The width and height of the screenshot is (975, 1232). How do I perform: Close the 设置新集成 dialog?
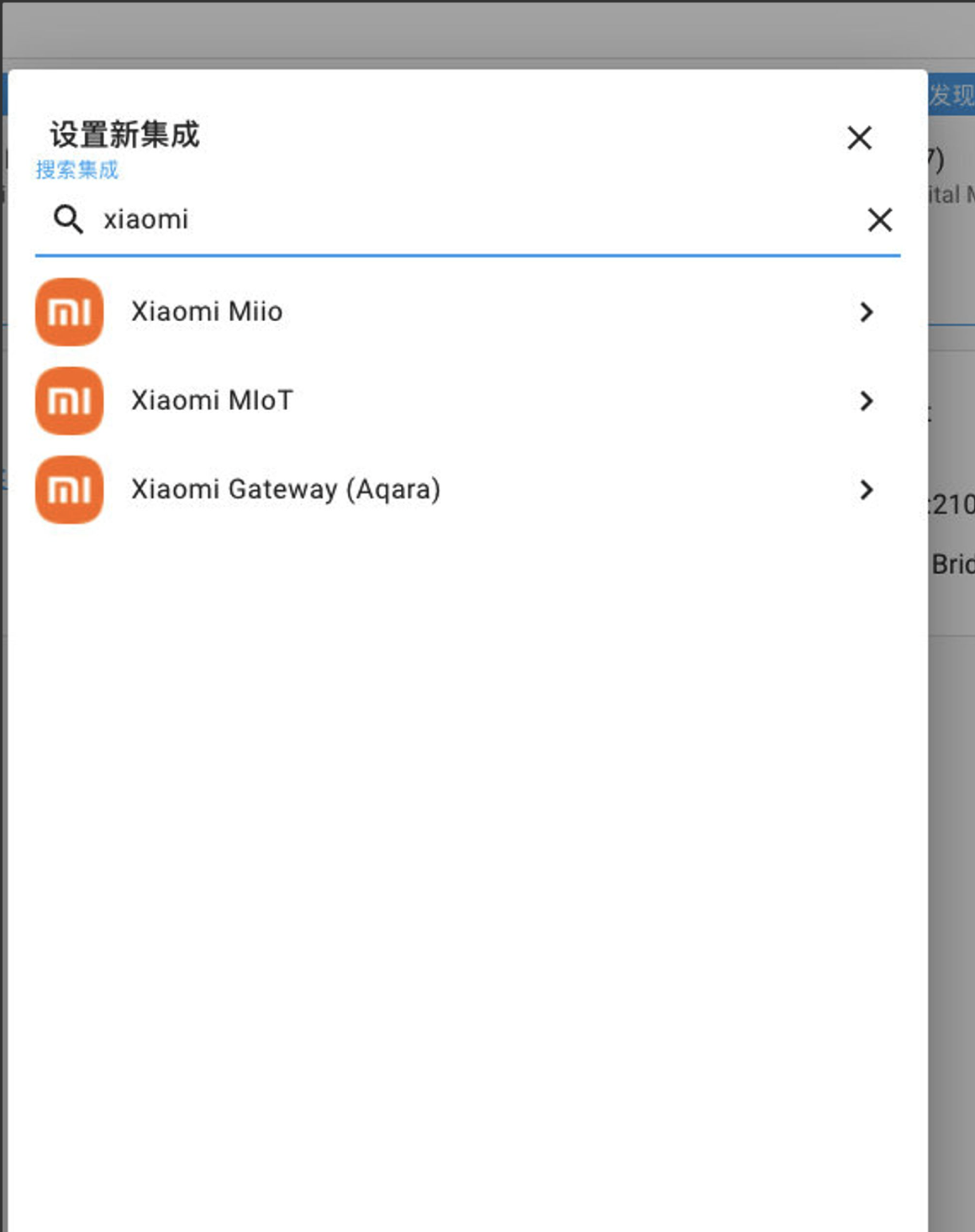(859, 138)
